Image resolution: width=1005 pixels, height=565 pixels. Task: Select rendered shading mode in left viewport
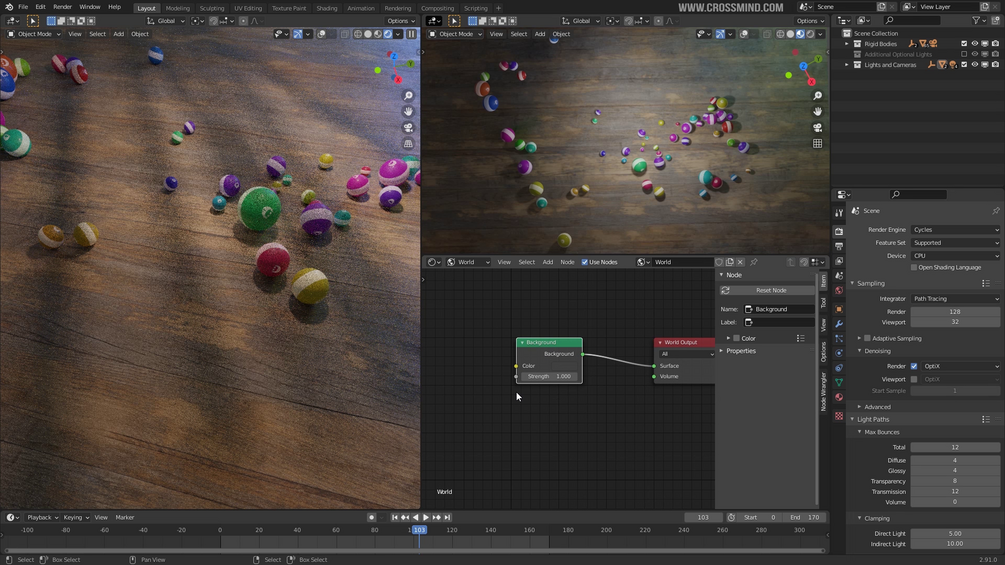click(388, 34)
